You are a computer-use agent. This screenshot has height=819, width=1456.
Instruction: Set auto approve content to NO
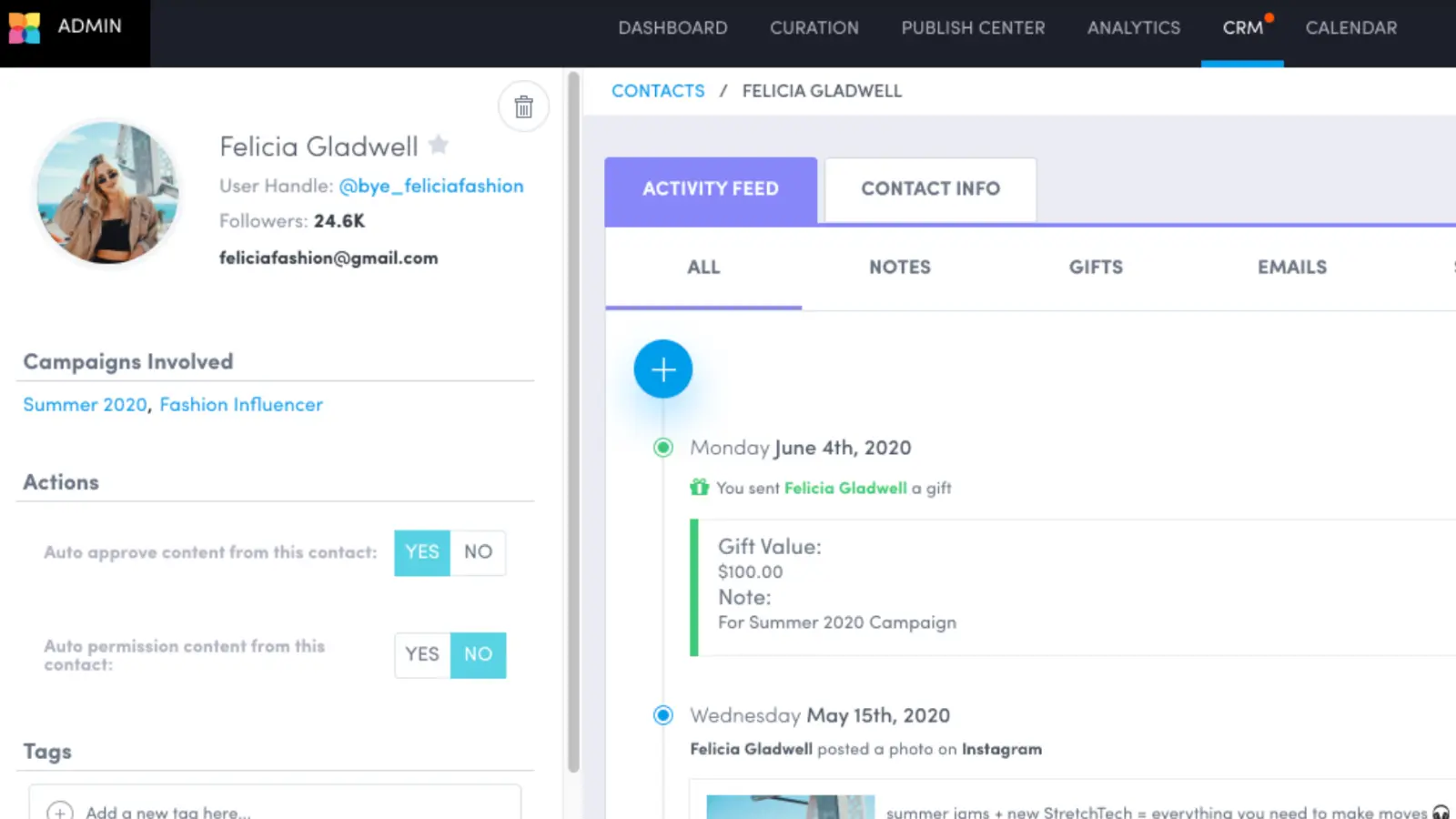point(478,552)
